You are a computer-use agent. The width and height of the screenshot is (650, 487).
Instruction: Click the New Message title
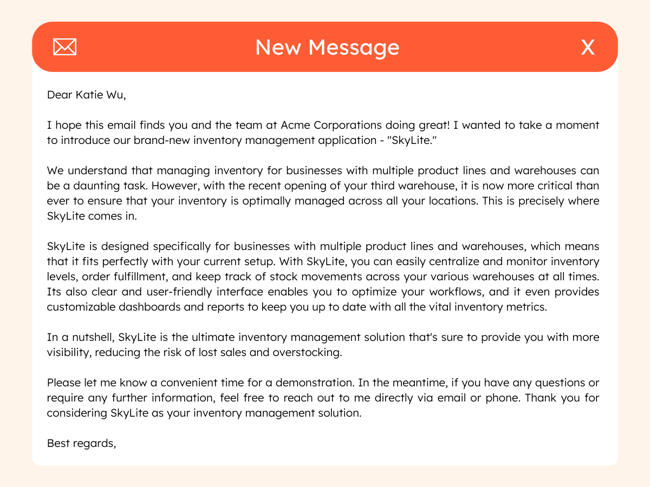coord(326,47)
